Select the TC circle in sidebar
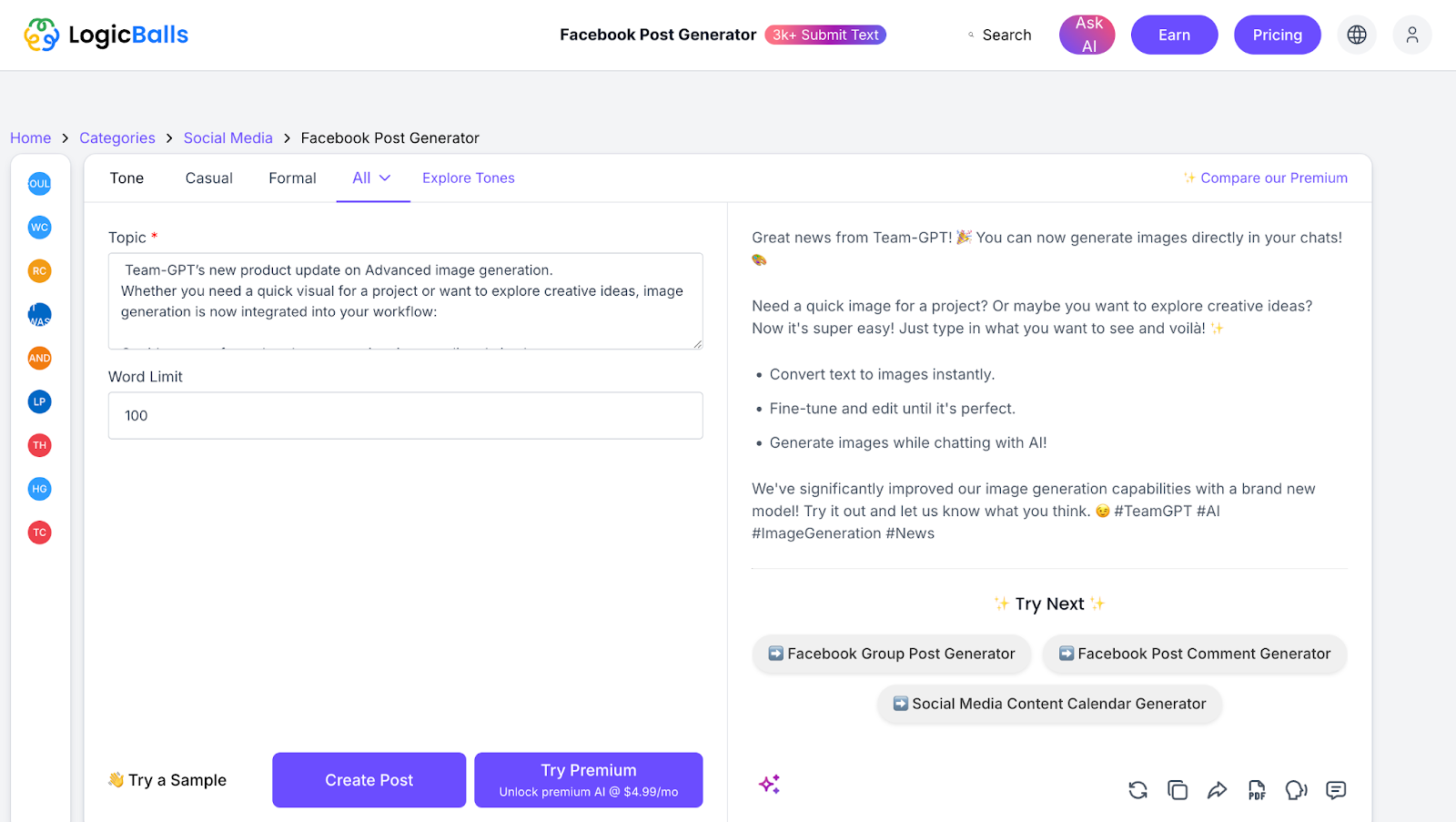Viewport: 1456px width, 822px height. click(x=39, y=533)
